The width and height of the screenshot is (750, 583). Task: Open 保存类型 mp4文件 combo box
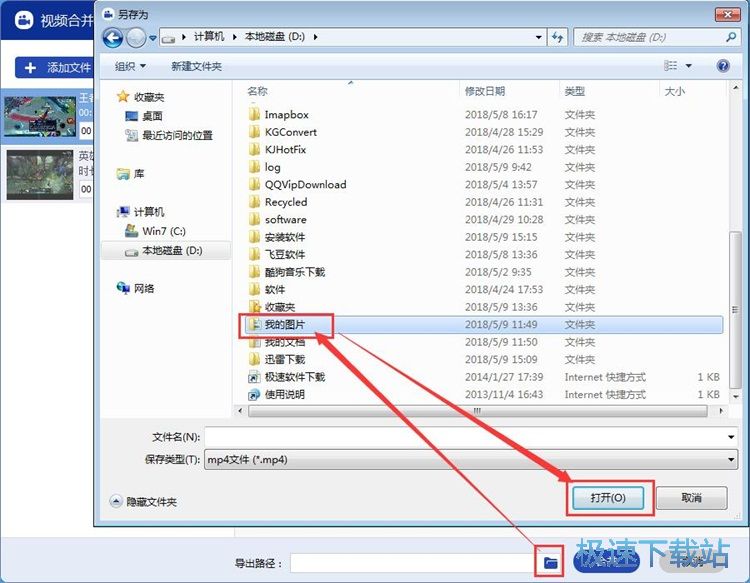click(471, 460)
